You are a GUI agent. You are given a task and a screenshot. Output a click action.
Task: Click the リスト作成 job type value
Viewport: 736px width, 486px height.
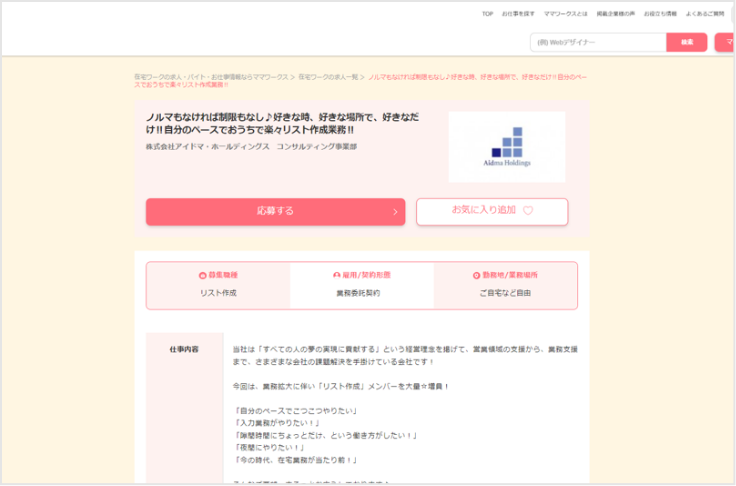click(x=218, y=293)
